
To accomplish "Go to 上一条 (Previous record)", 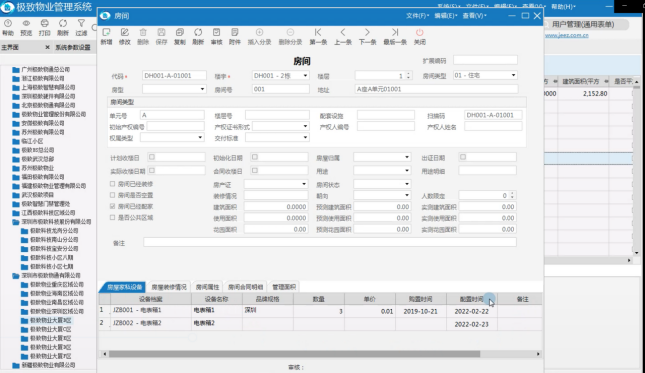I will pos(343,36).
